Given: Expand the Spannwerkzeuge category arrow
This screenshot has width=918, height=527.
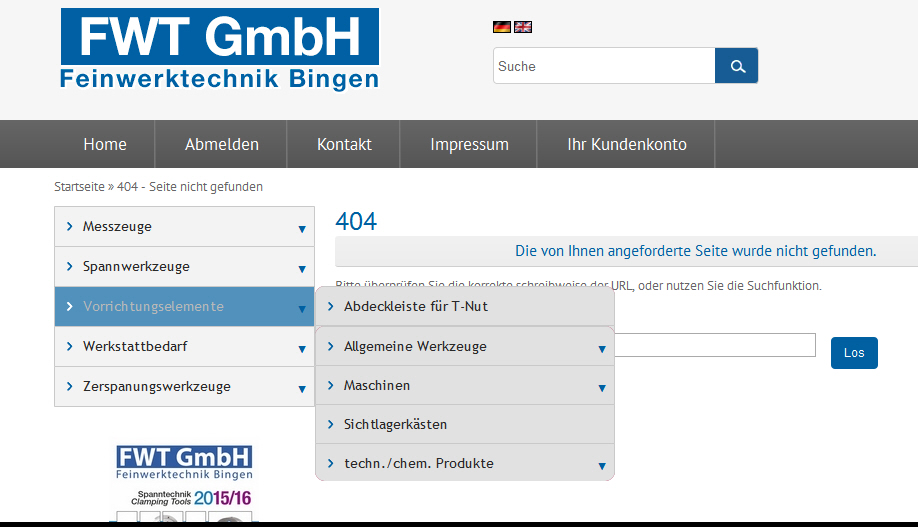Looking at the screenshot, I should [x=301, y=269].
